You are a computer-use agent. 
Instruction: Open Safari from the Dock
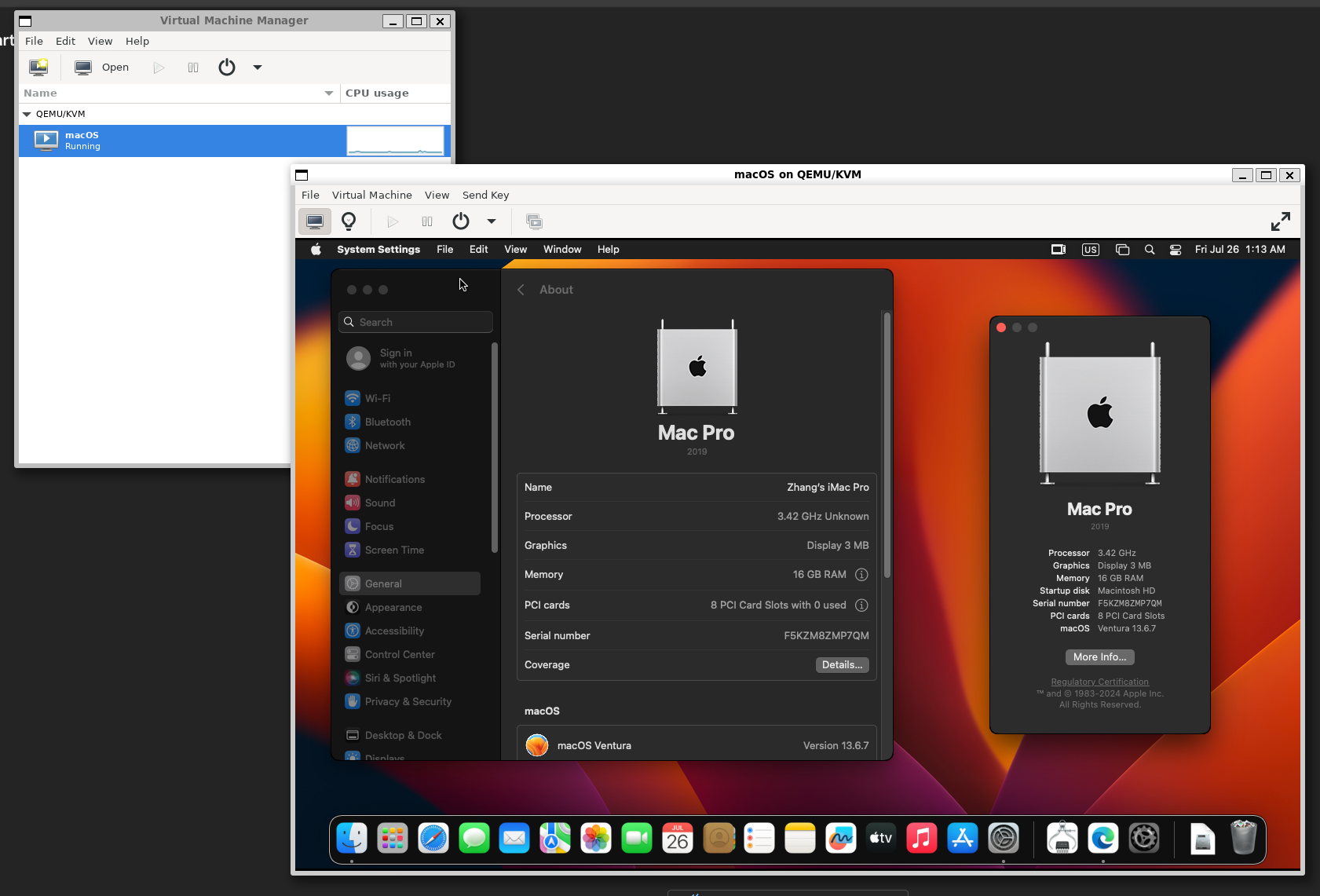pos(433,839)
